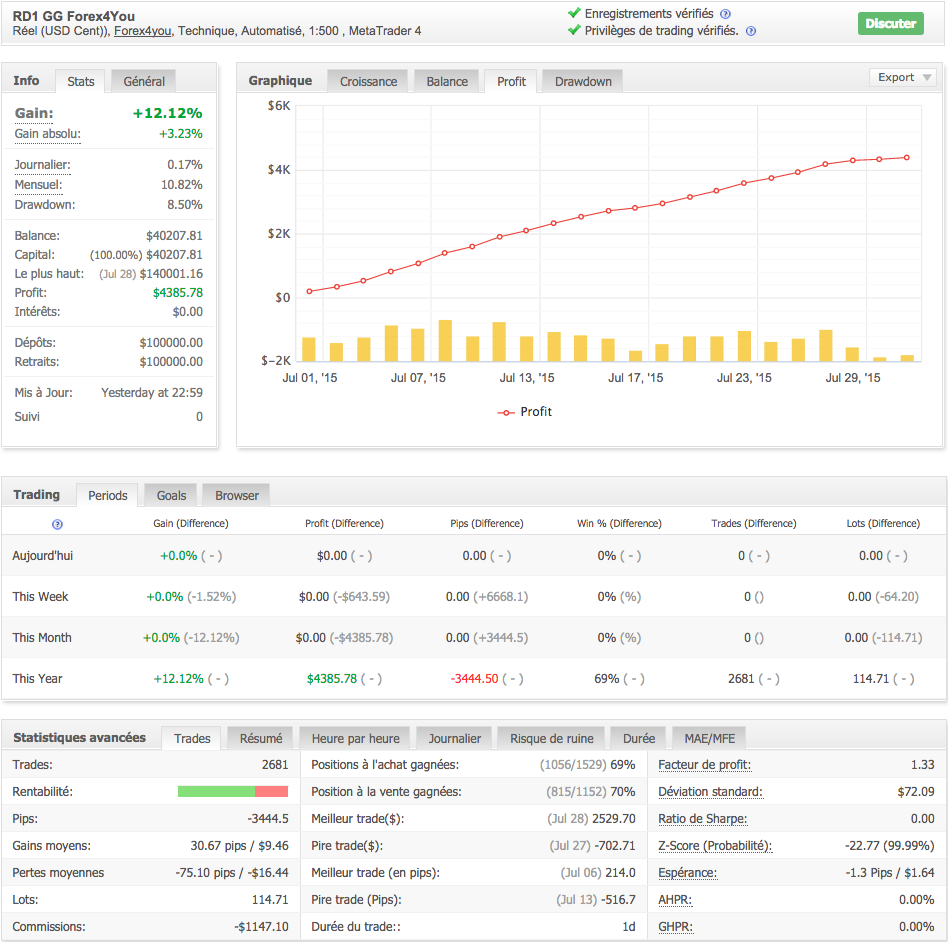Click the green-red Rentabilité bar
This screenshot has height=942, width=948.
coord(232,792)
